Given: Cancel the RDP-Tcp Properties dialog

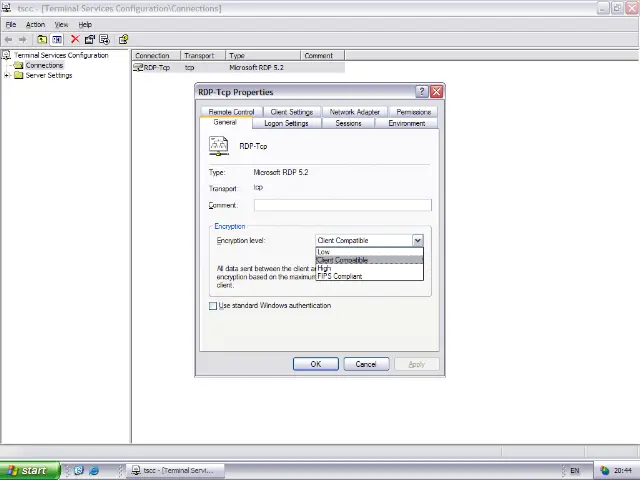Looking at the screenshot, I should click(366, 364).
